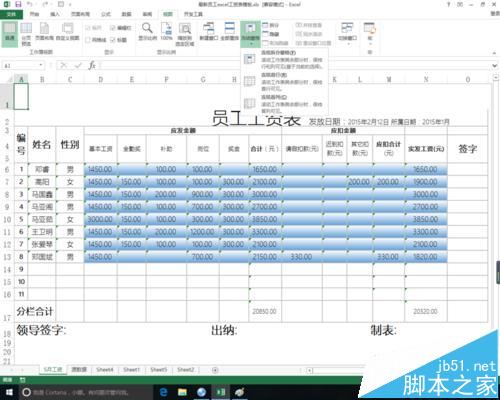The image size is (500, 400).
Task: Open File Explorer from the taskbar
Action: 182,392
